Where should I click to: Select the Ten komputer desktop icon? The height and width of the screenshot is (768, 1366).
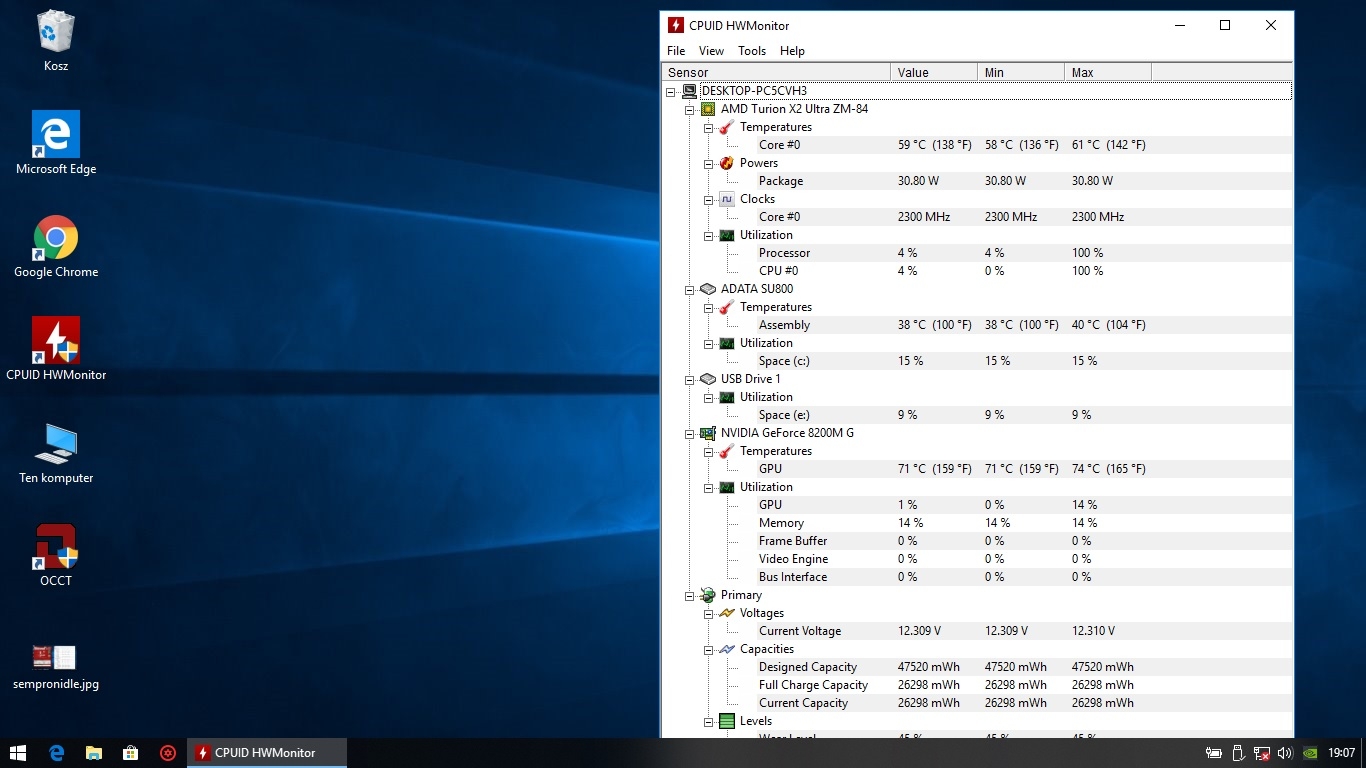pyautogui.click(x=56, y=452)
